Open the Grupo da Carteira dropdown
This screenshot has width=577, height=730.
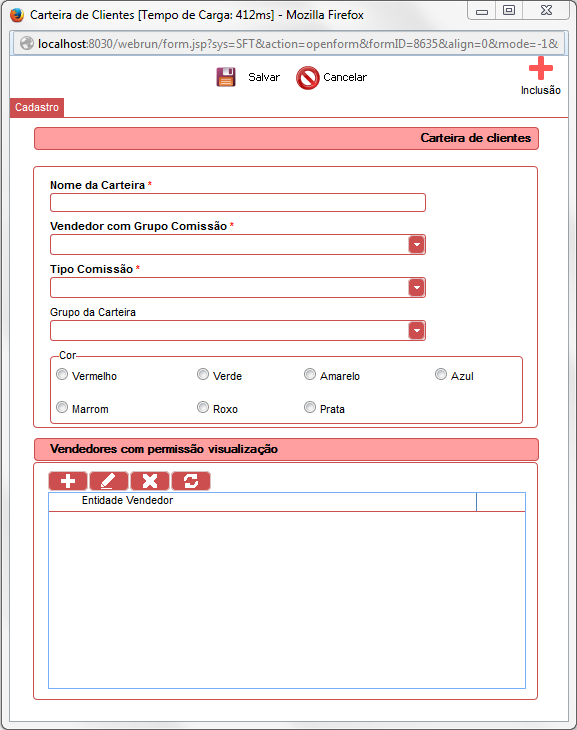pos(416,331)
